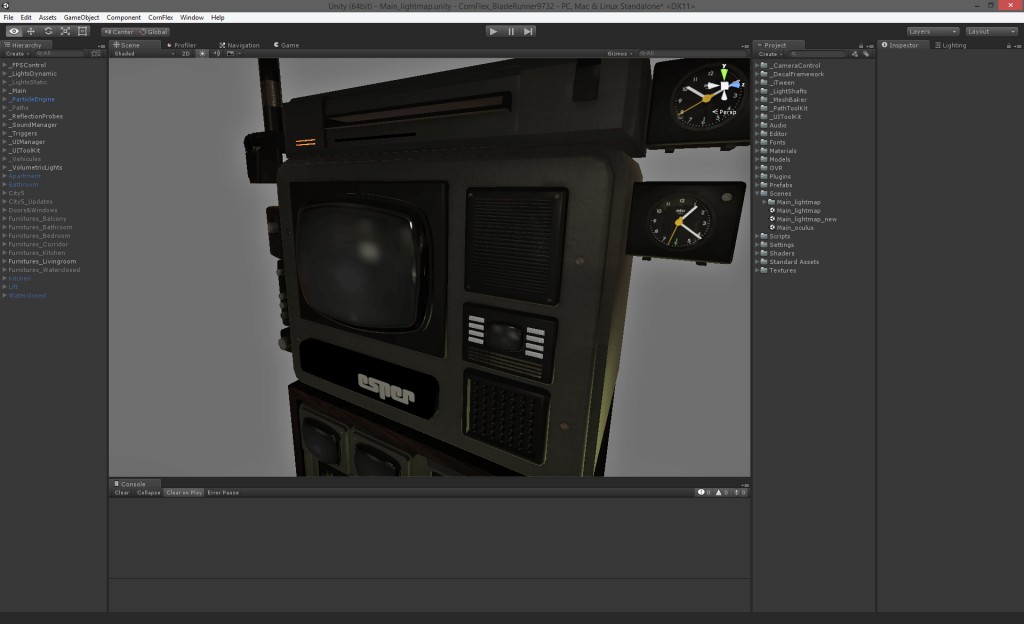The image size is (1024, 624).
Task: Click the Pause button
Action: [x=511, y=31]
